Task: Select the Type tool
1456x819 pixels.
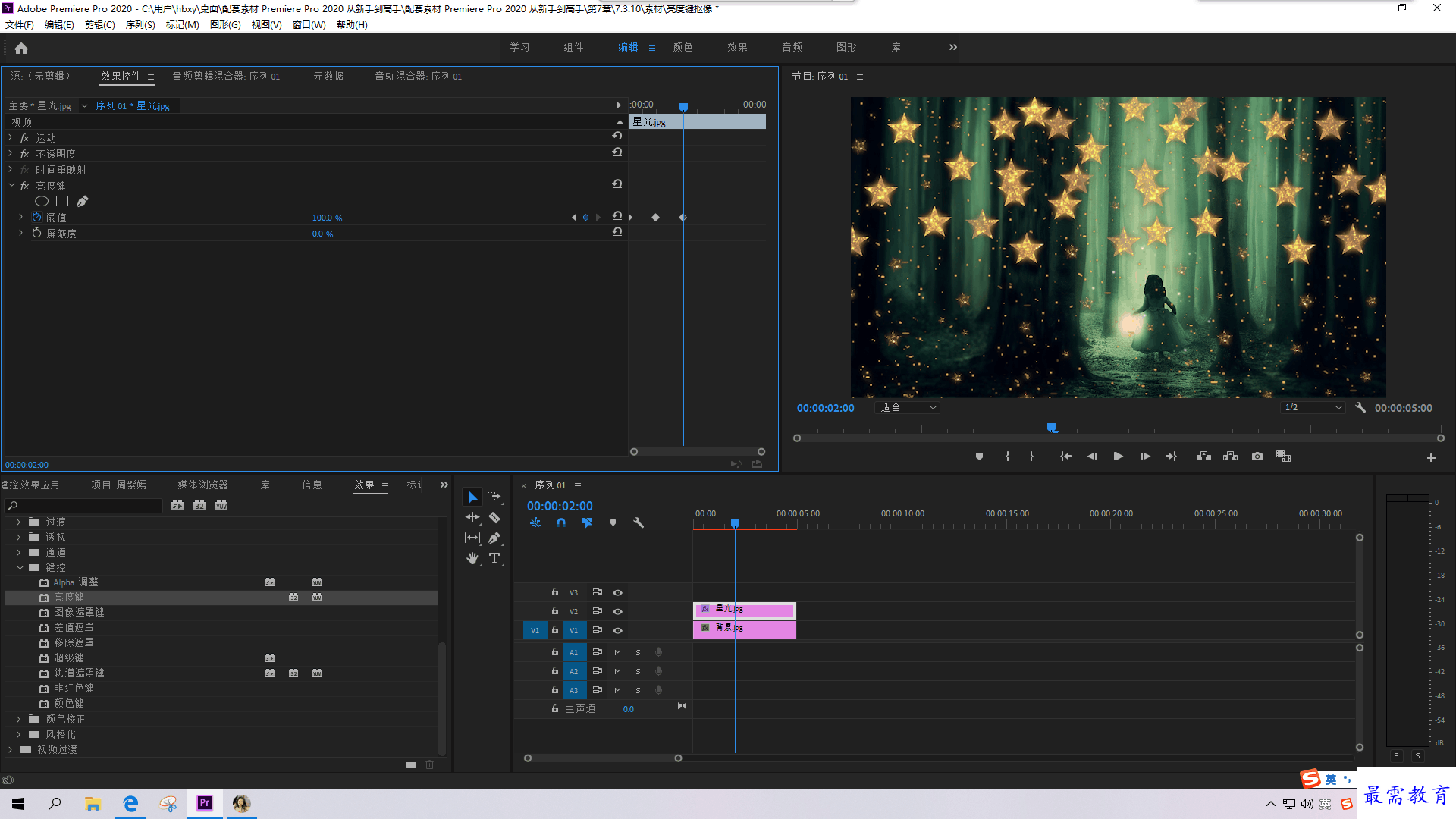Action: pyautogui.click(x=494, y=558)
